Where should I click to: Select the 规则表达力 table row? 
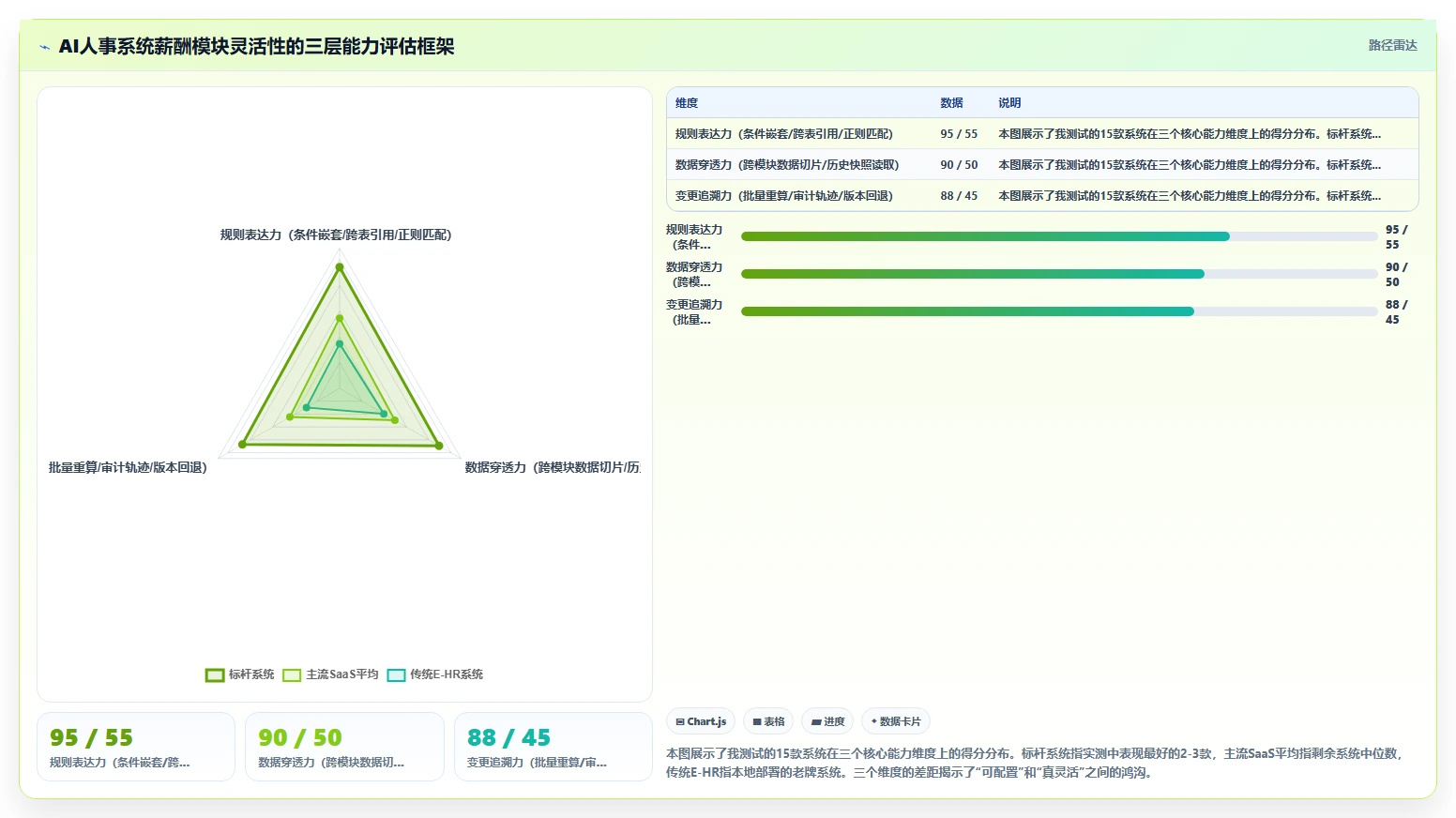[x=1042, y=134]
